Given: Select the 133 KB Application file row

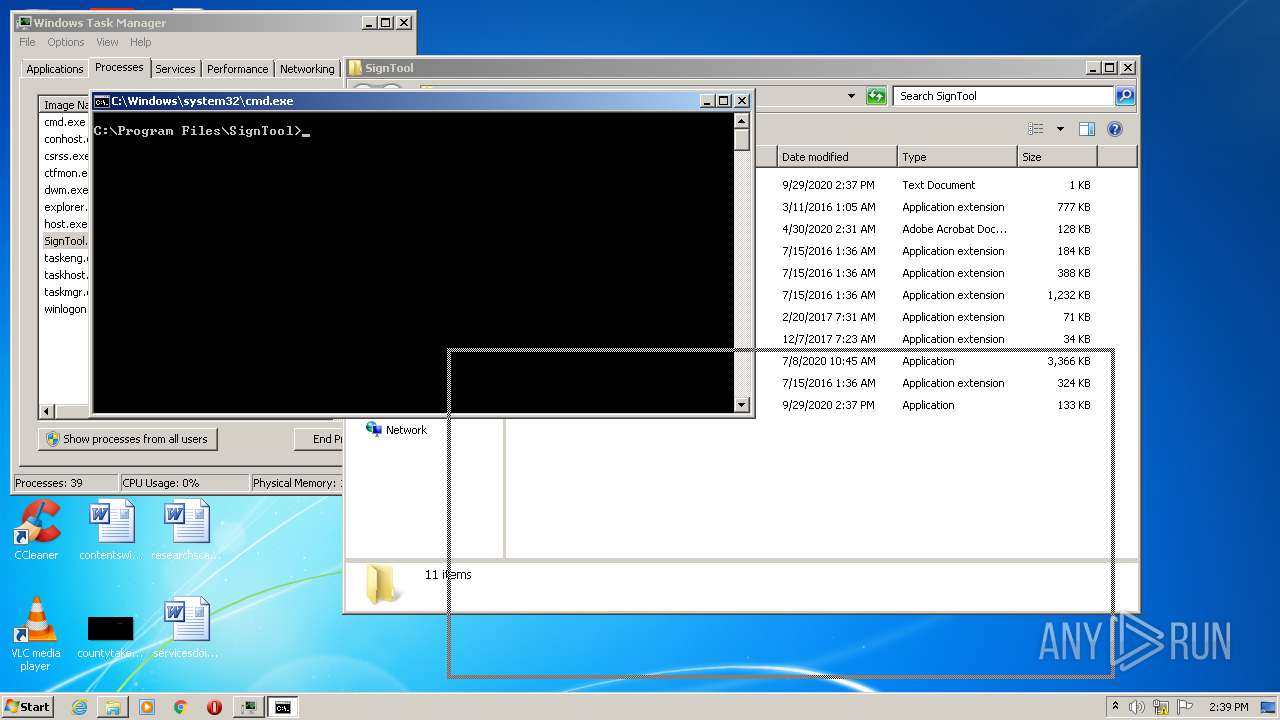Looking at the screenshot, I should pos(936,405).
